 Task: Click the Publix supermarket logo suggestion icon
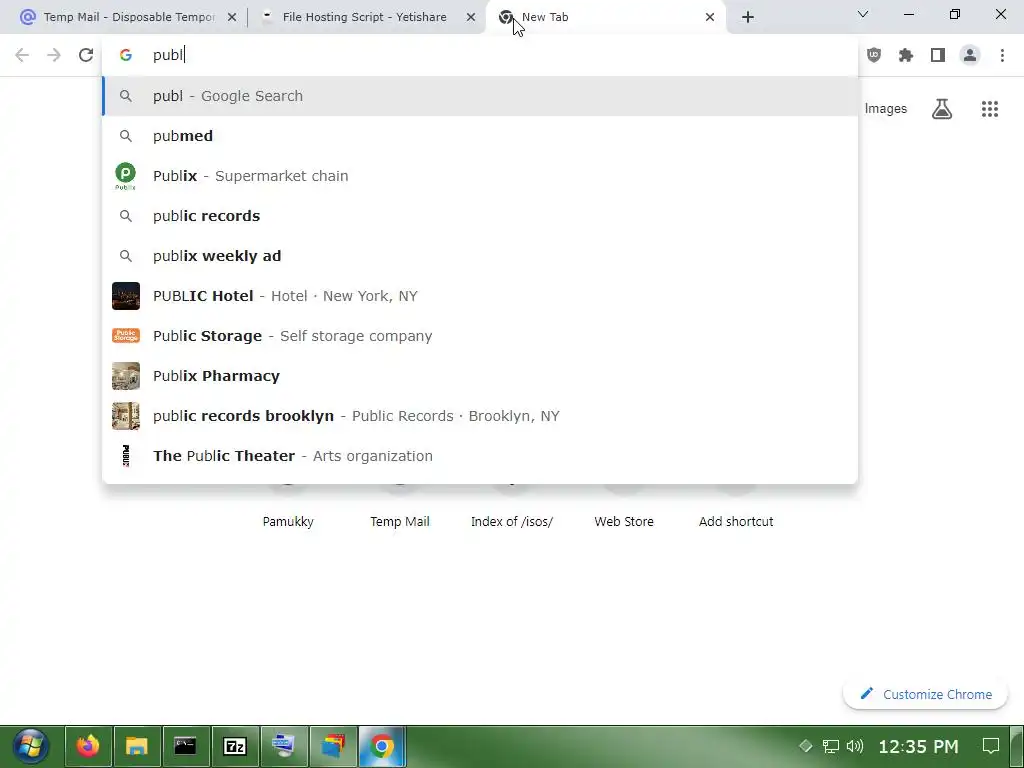point(125,176)
